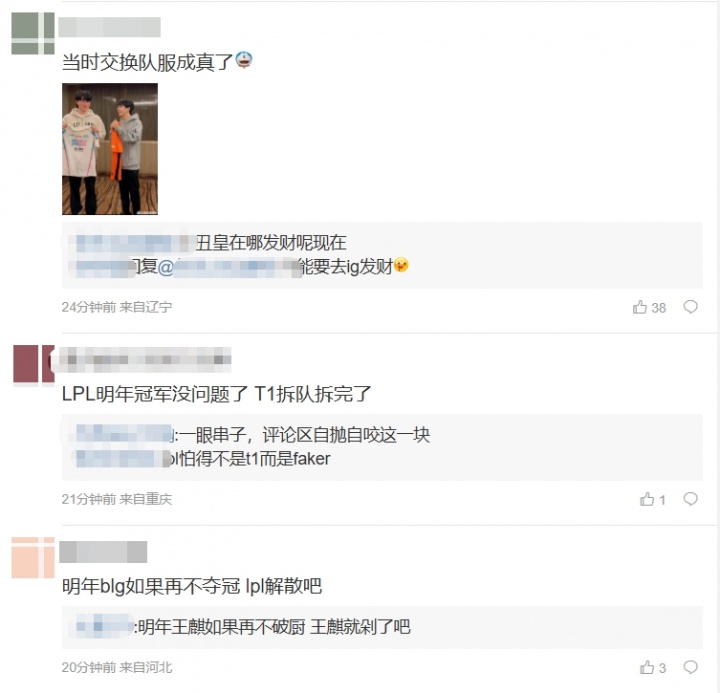Like the 明年blg comment
720x693 pixels.
[652, 667]
